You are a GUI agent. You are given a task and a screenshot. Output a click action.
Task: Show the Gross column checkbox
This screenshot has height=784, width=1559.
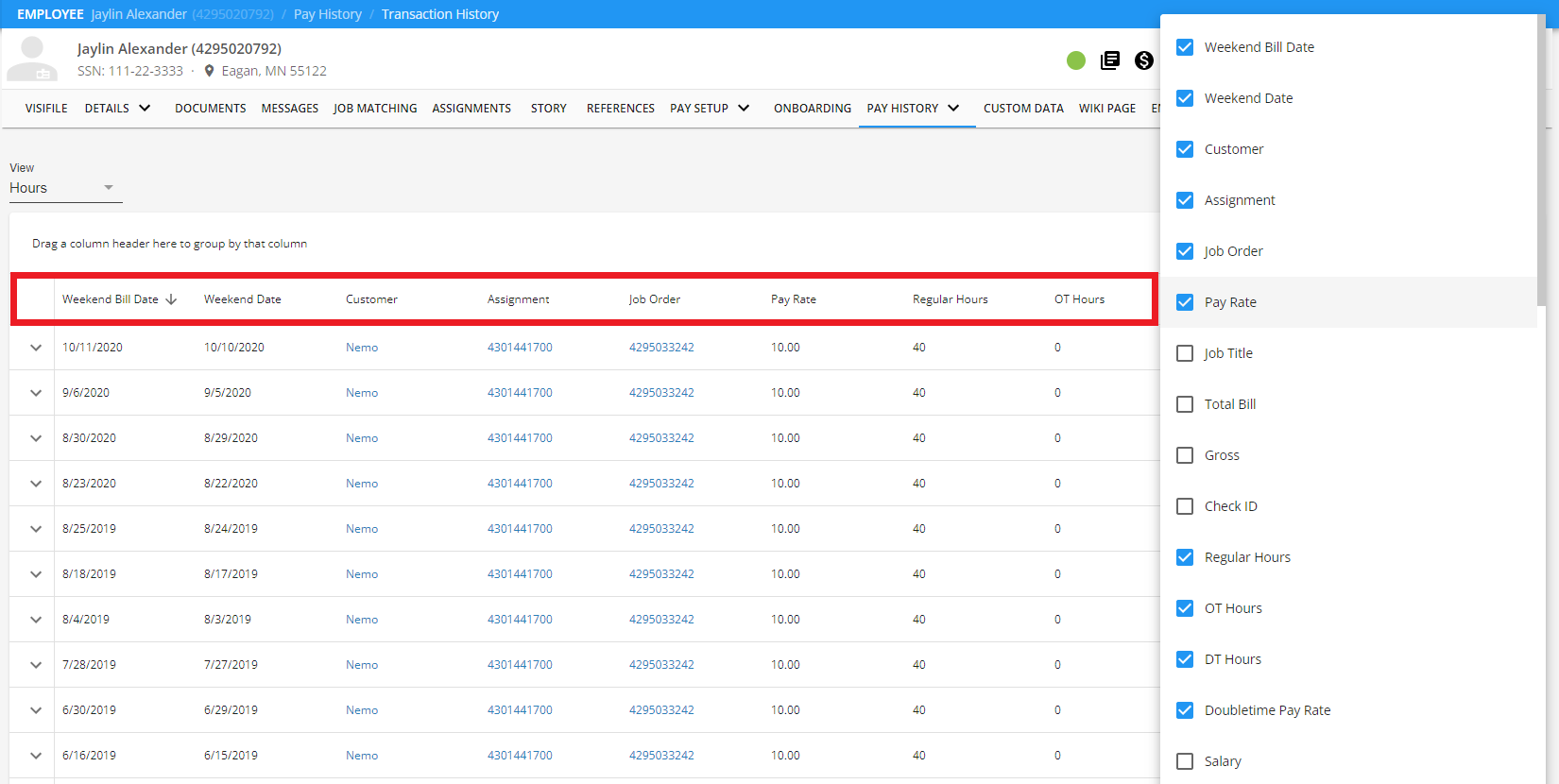point(1185,455)
